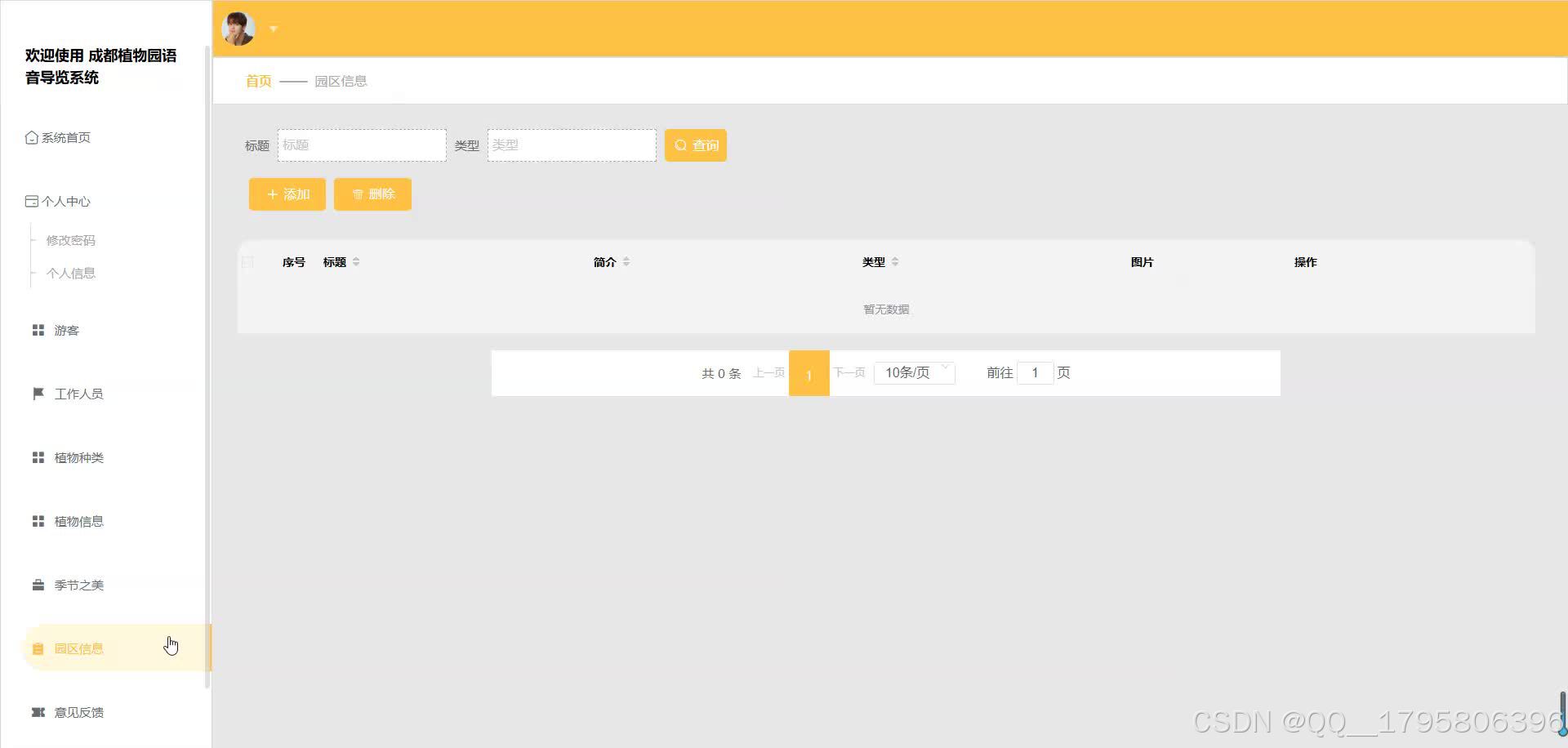The width and height of the screenshot is (1568, 748).
Task: Click the user avatar picture
Action: [238, 29]
